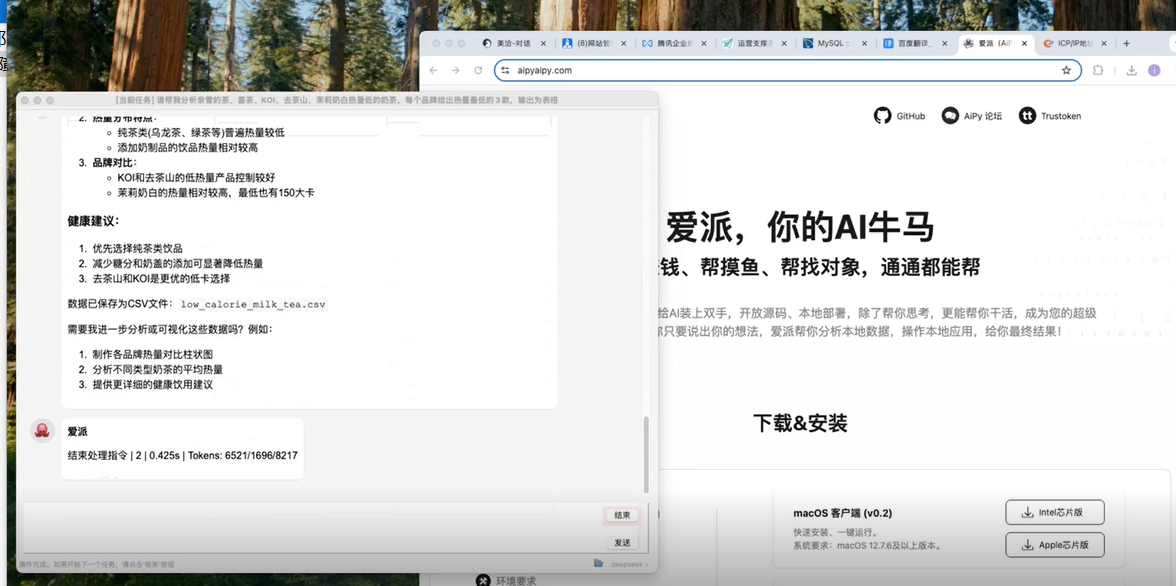Click the '品牌对比:' list heading
The width and height of the screenshot is (1176, 586).
pos(115,162)
